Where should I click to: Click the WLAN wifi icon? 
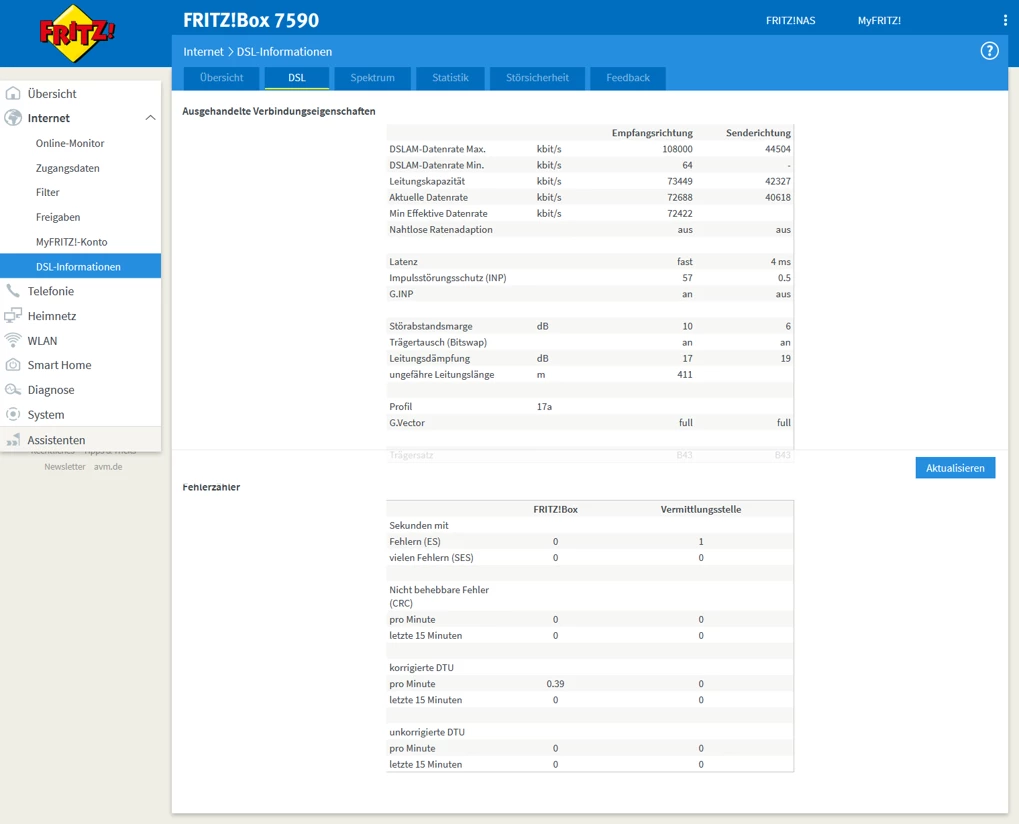click(x=13, y=340)
